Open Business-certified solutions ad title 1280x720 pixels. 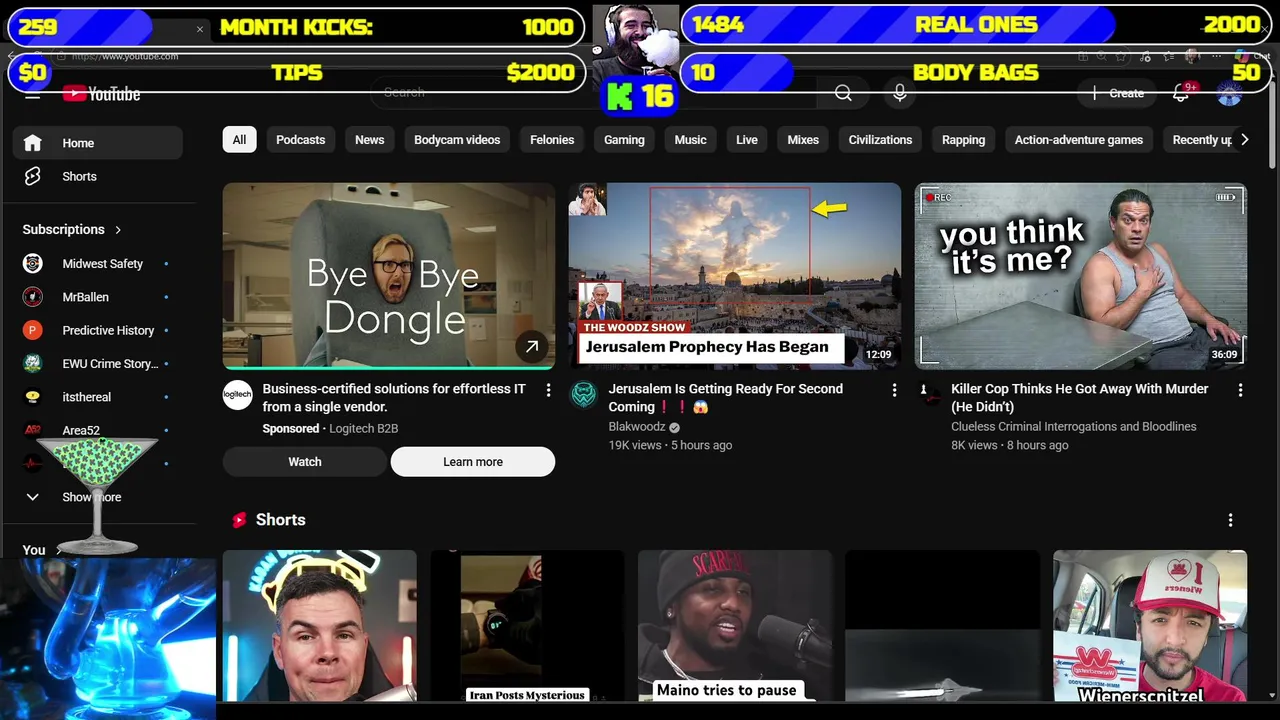394,398
